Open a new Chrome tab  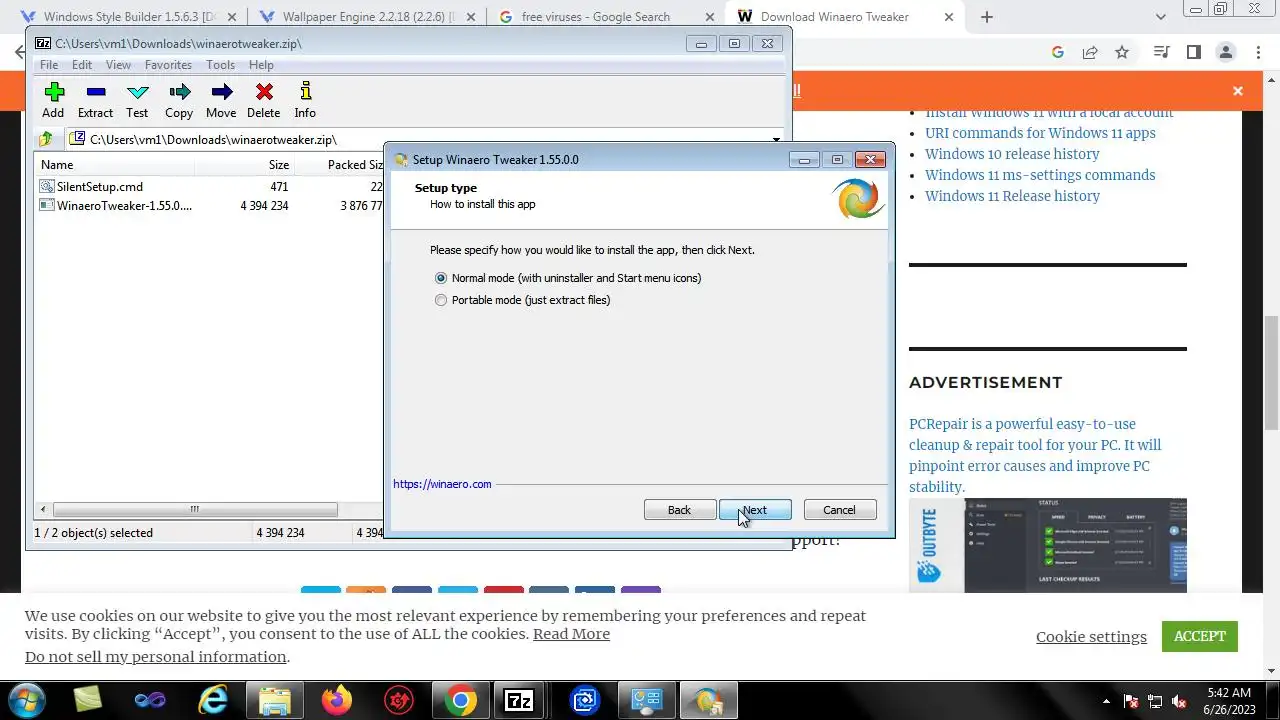click(x=987, y=17)
